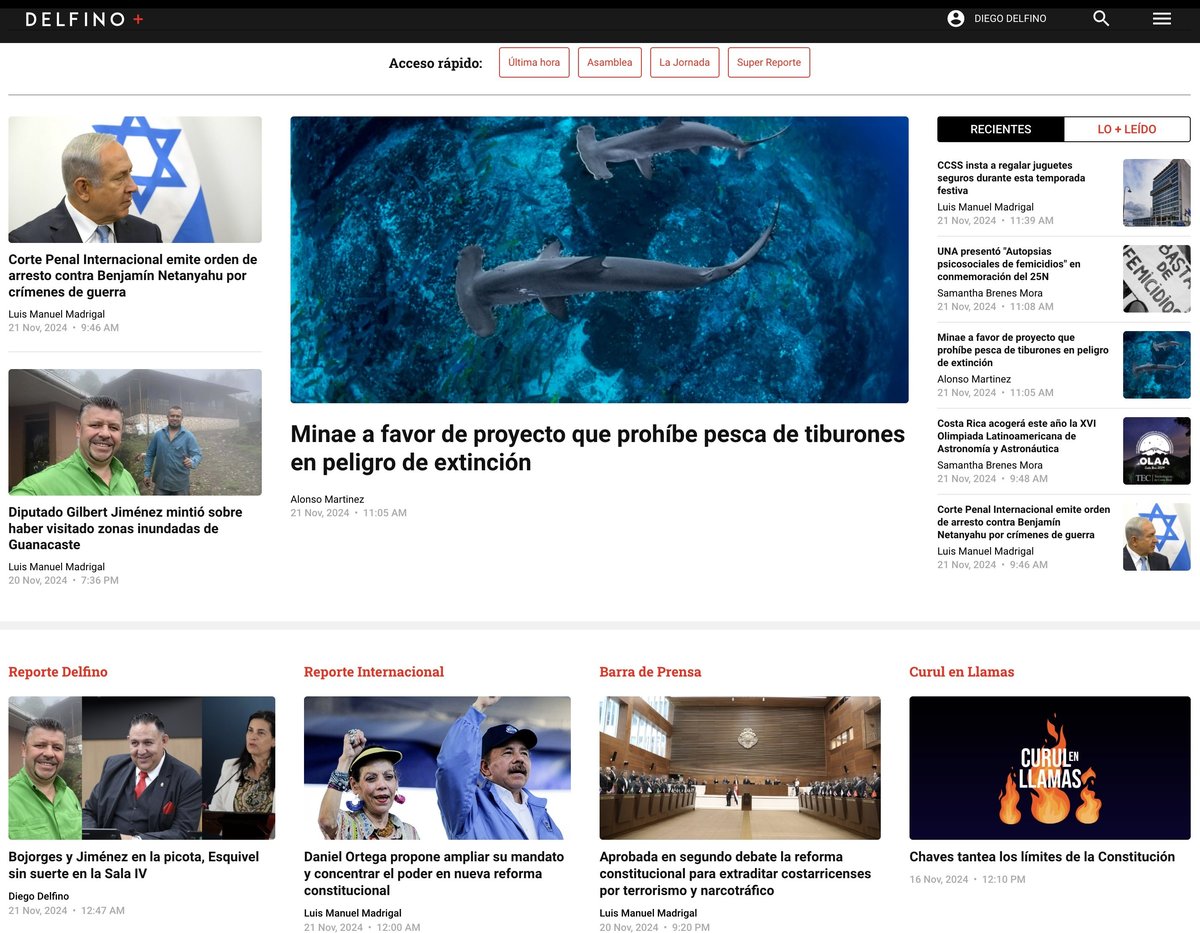Image resolution: width=1200 pixels, height=933 pixels.
Task: Open CCSS juguetes seguros recent article
Action: (x=1011, y=178)
